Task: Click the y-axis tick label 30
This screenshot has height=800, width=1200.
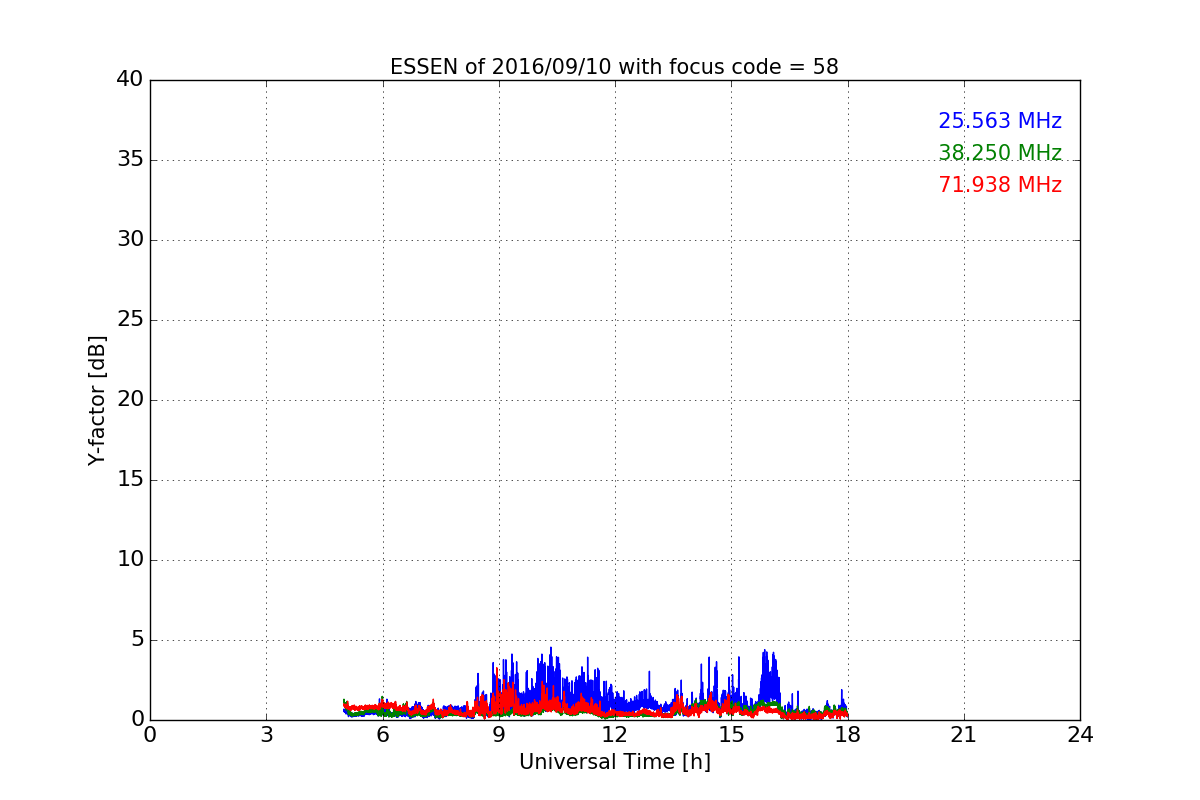Action: 130,240
